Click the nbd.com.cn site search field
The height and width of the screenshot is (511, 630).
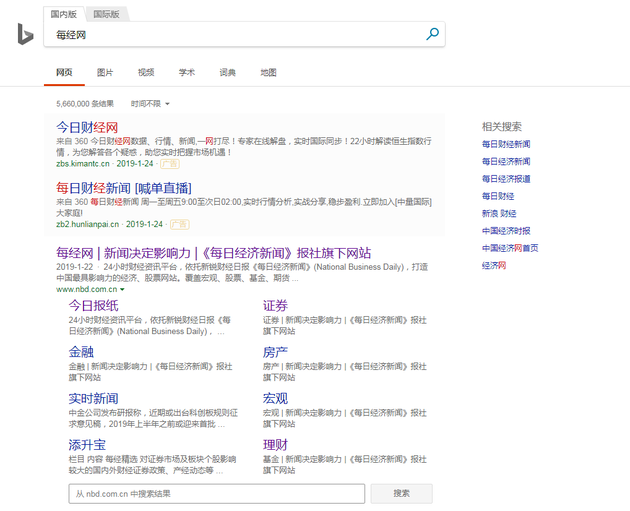tap(215, 493)
